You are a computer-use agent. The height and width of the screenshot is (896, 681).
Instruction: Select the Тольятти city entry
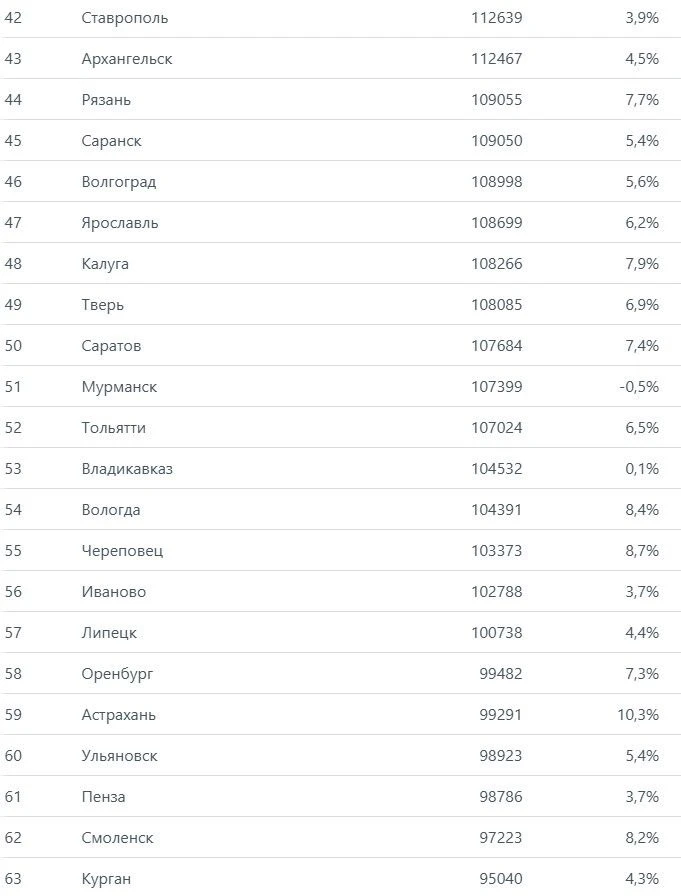pyautogui.click(x=114, y=428)
